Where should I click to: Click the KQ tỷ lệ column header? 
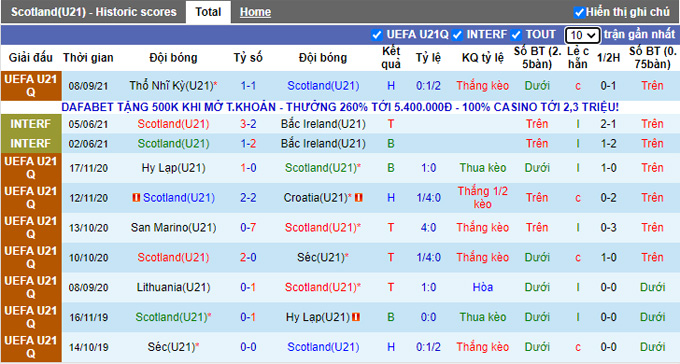pos(483,58)
